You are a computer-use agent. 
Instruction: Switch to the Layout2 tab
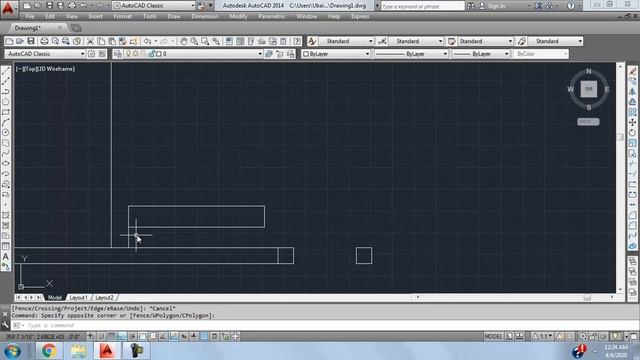[x=104, y=298]
